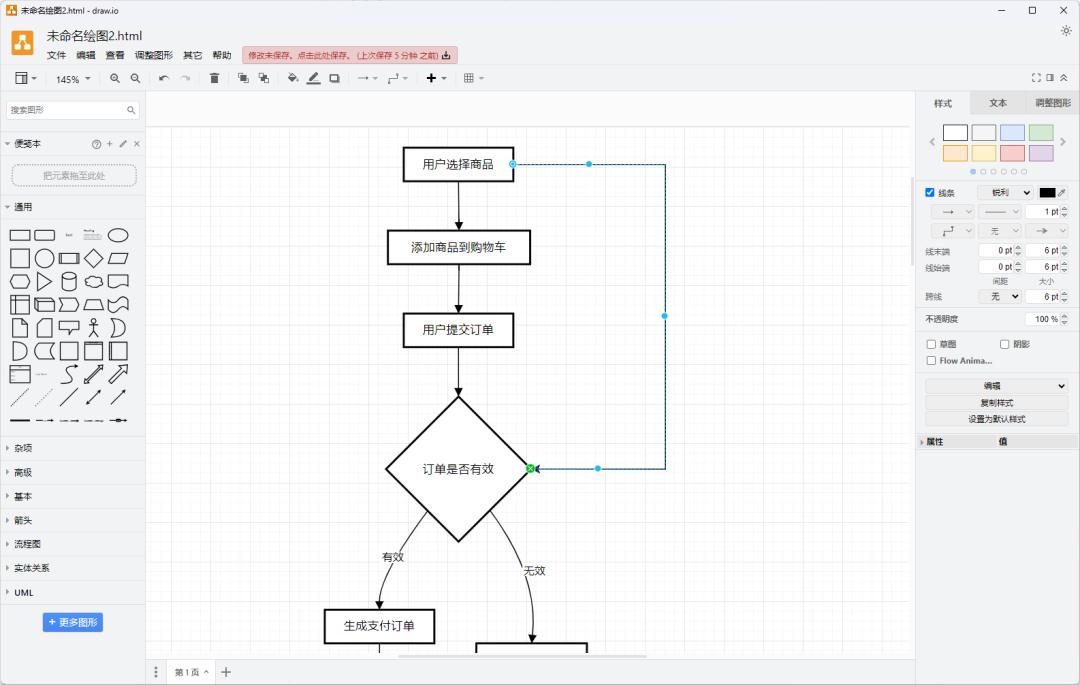This screenshot has width=1080, height=685.
Task: Select the hexagon shape in General palette
Action: 20,282
